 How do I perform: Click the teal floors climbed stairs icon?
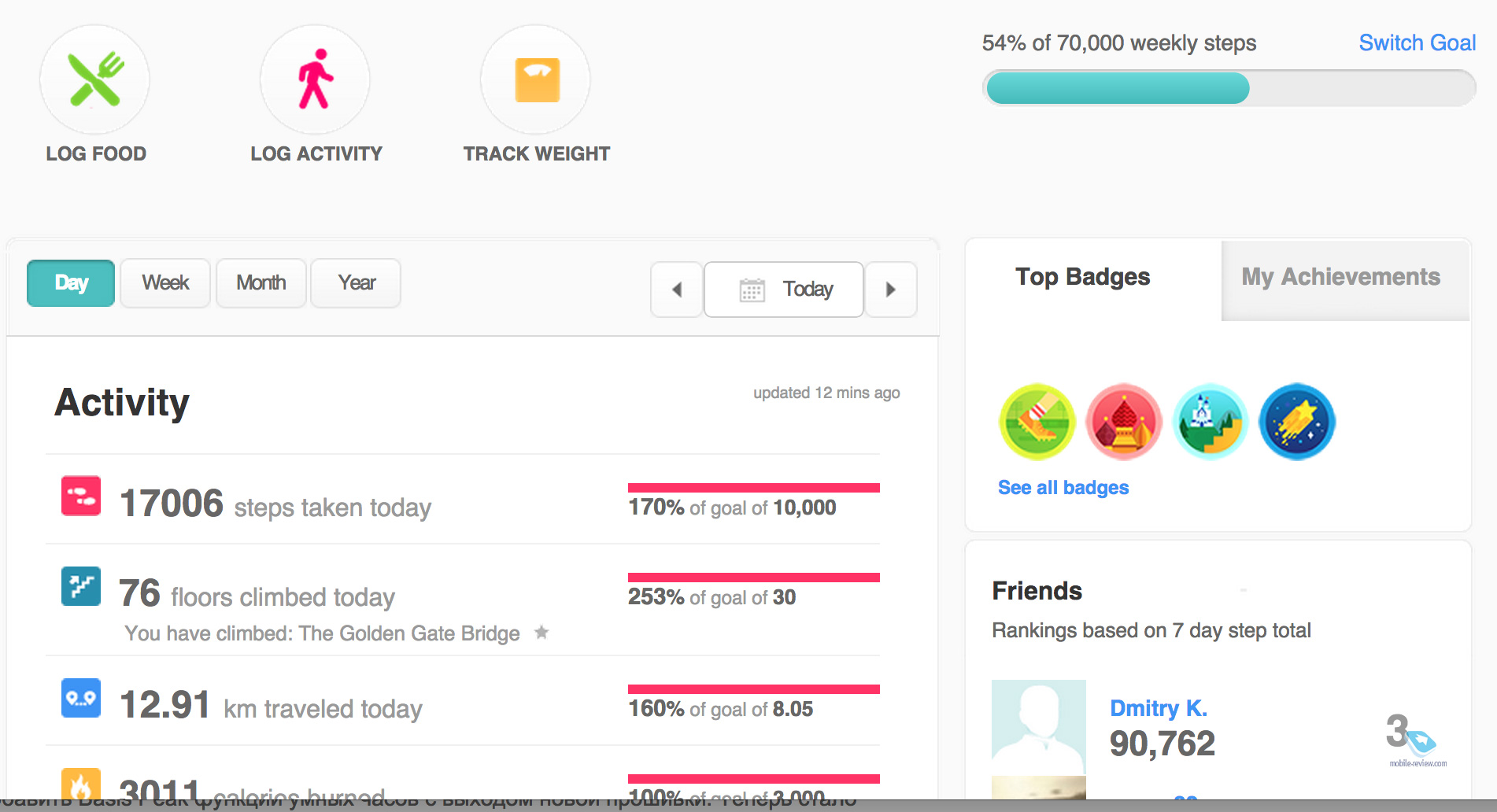tap(81, 586)
